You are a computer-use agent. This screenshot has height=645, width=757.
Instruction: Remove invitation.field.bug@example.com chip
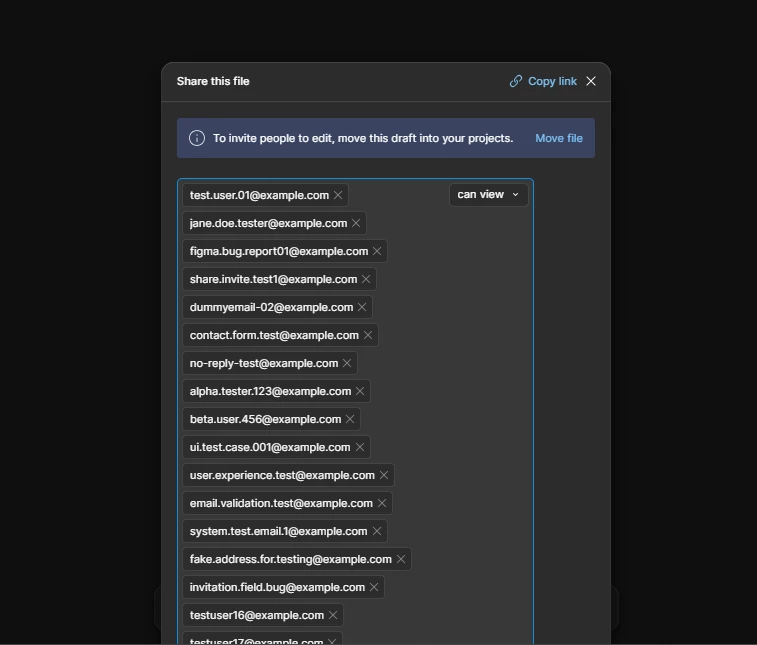[374, 587]
